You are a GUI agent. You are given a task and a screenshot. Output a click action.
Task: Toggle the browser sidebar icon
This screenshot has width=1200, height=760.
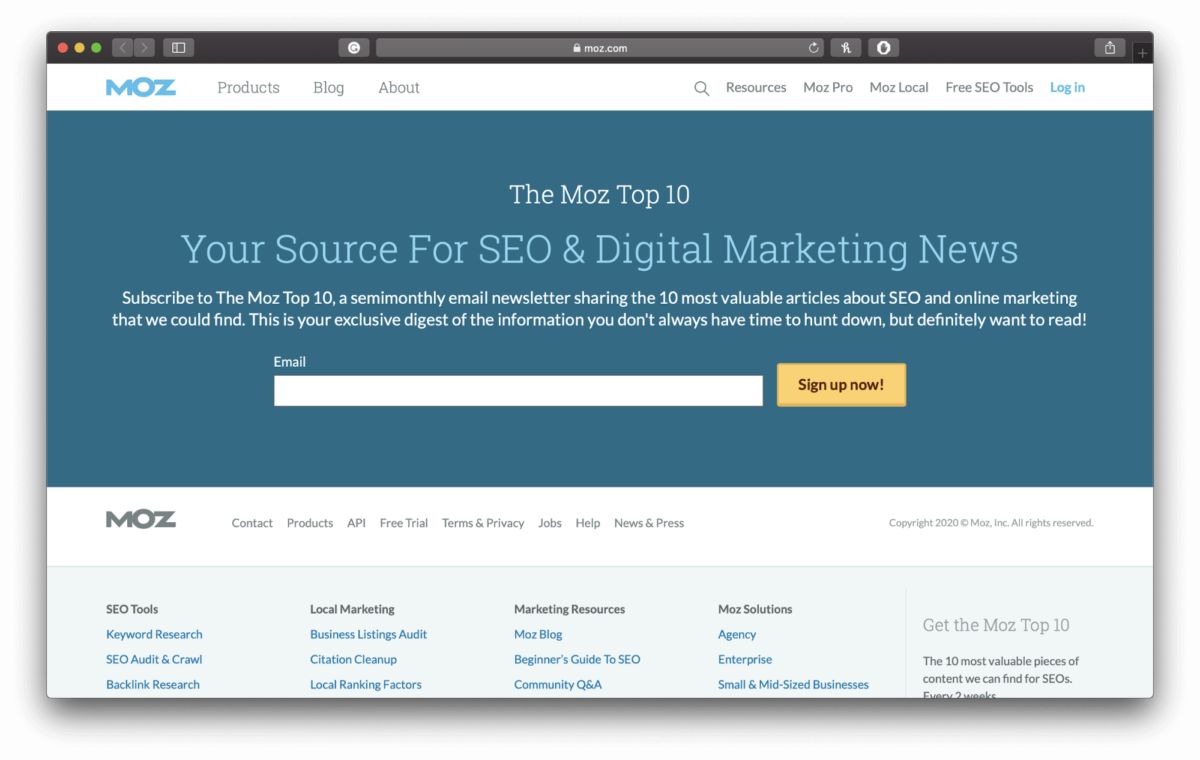pyautogui.click(x=178, y=46)
